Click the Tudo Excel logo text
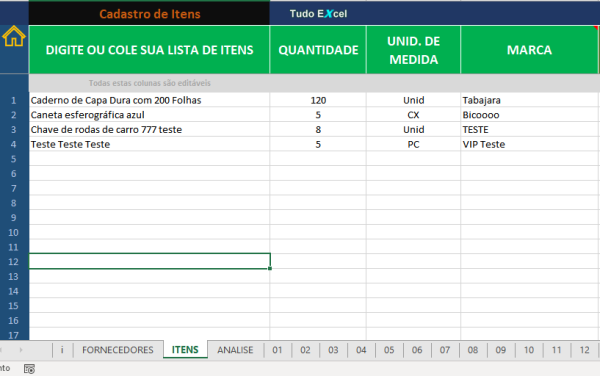 point(318,14)
